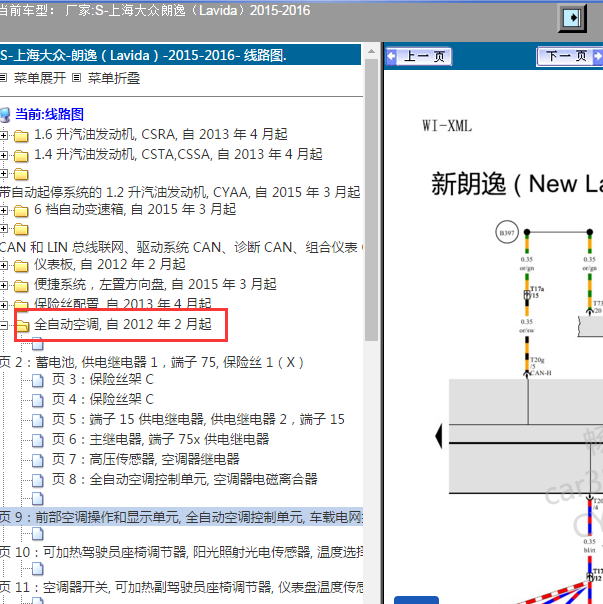Click document icon for 页 7：高压传感器
The width and height of the screenshot is (603, 604).
tap(37, 460)
